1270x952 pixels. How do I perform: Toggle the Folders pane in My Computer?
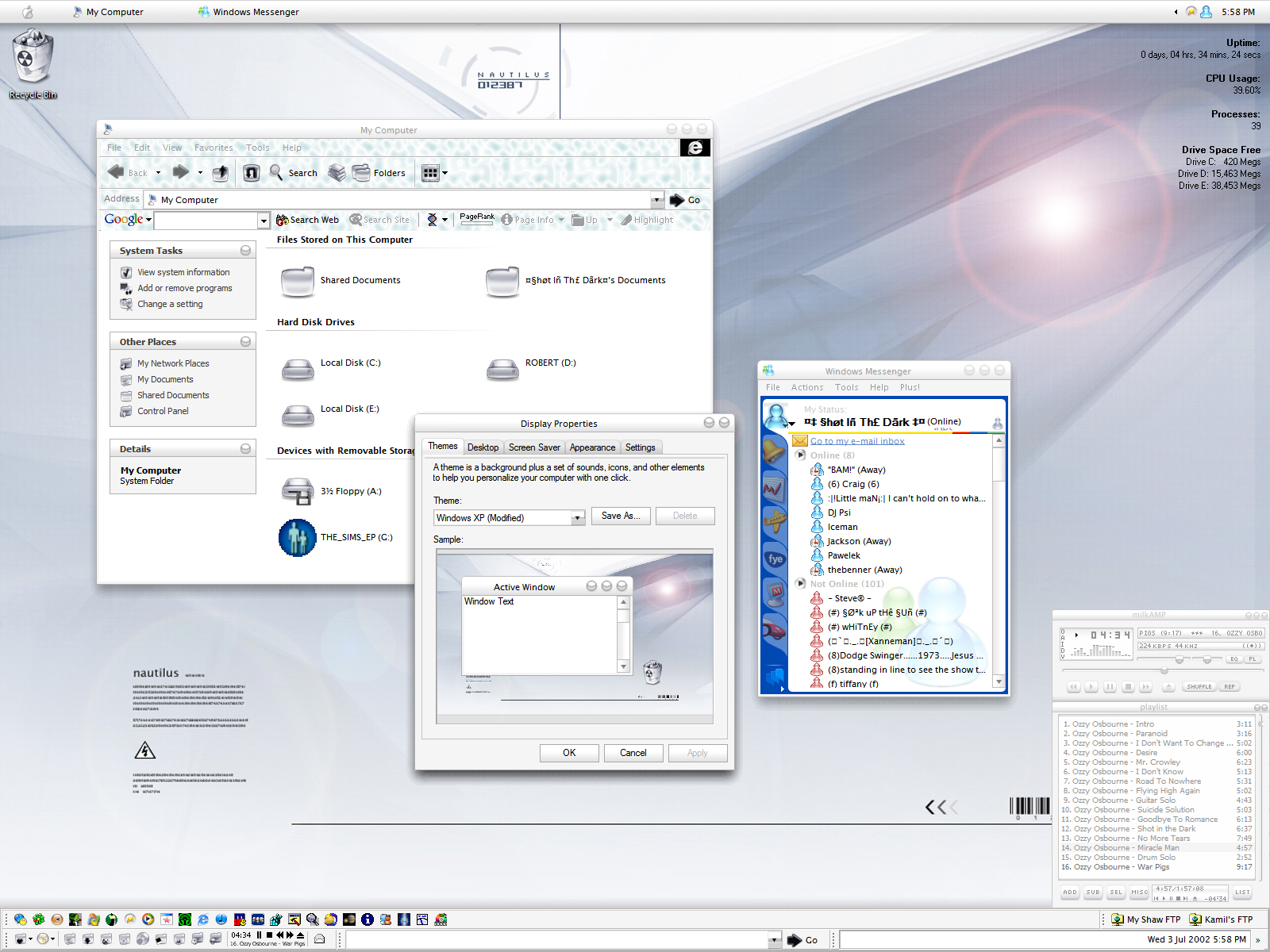pyautogui.click(x=379, y=172)
